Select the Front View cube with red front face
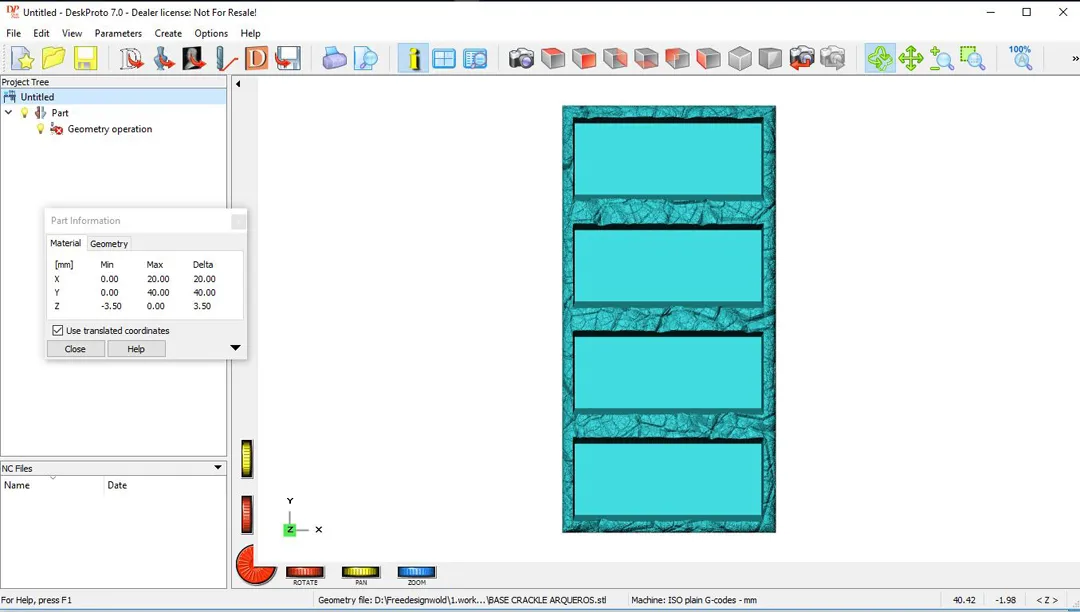 tap(584, 59)
